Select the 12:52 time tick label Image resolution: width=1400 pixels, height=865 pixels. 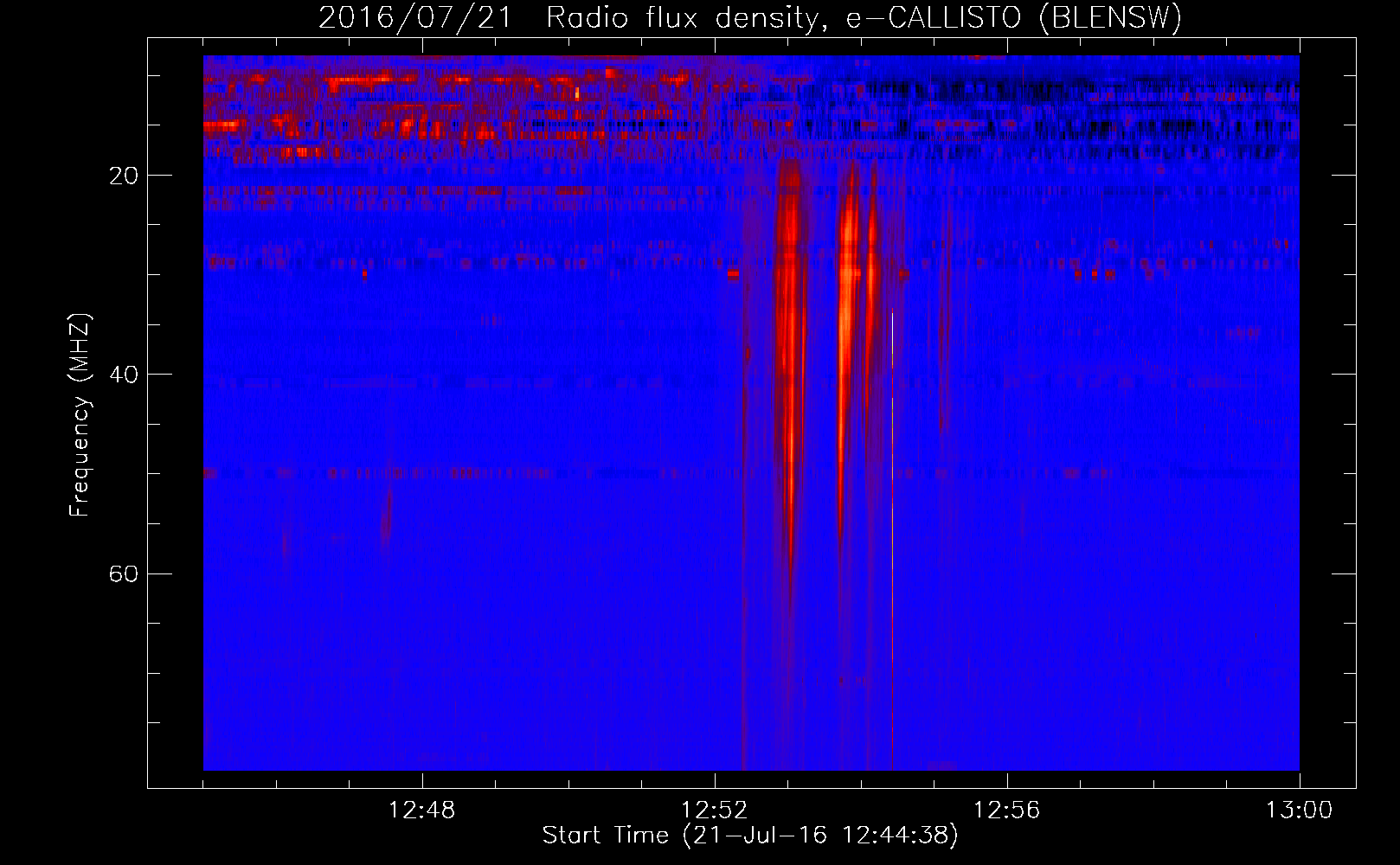coord(715,811)
